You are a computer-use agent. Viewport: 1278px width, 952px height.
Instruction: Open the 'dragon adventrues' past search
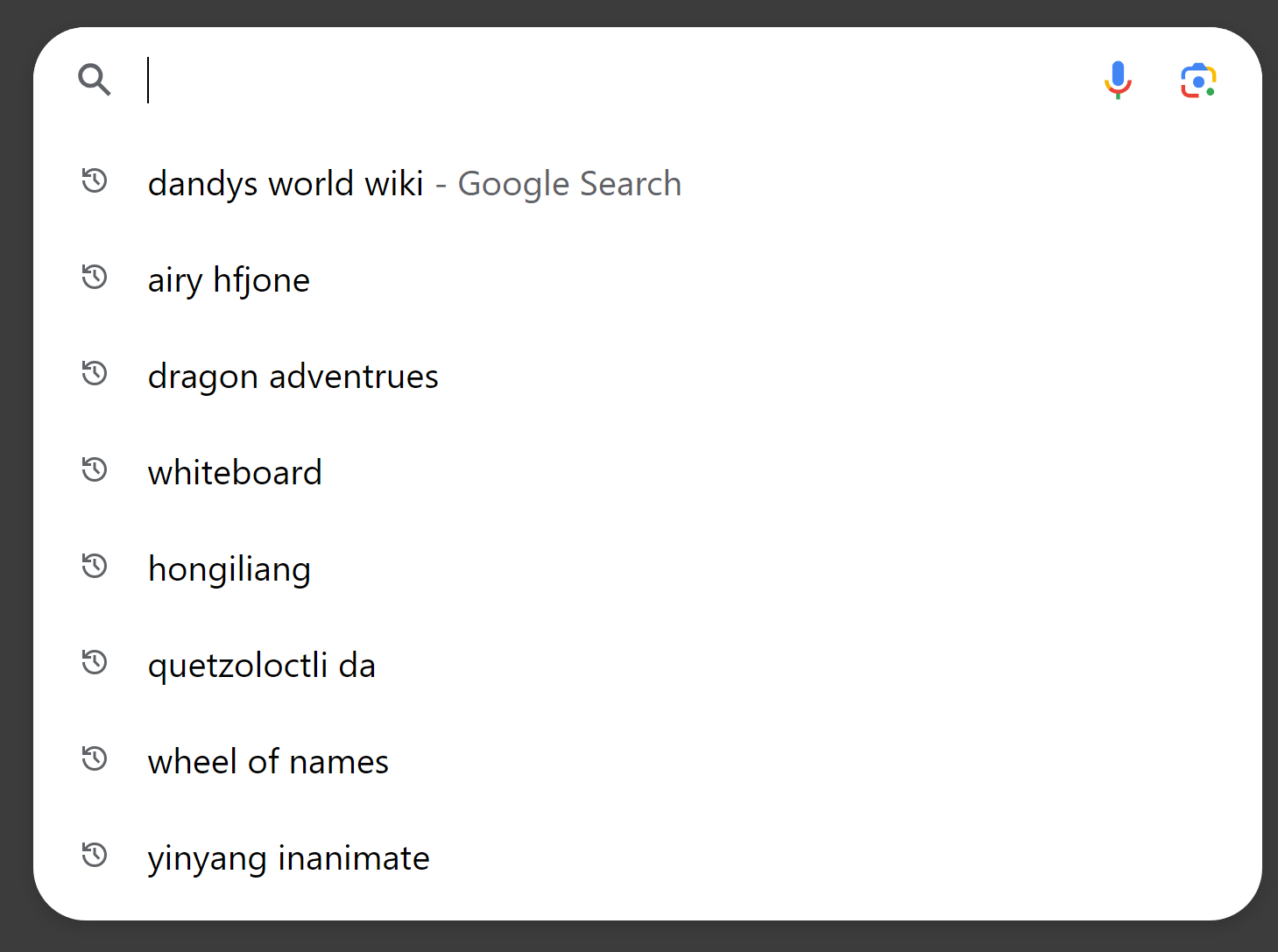point(293,376)
